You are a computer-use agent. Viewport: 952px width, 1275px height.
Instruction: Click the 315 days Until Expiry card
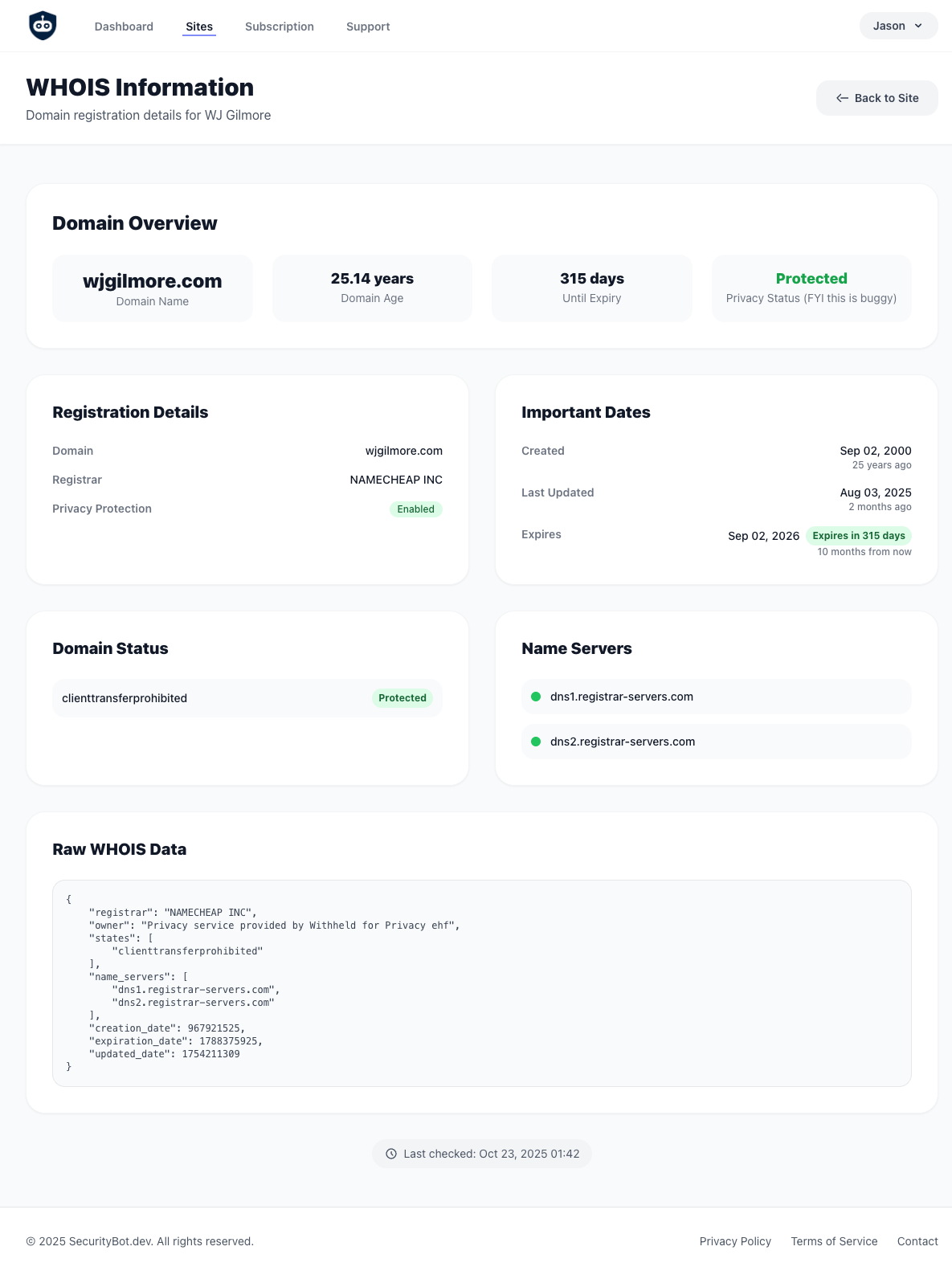[591, 288]
